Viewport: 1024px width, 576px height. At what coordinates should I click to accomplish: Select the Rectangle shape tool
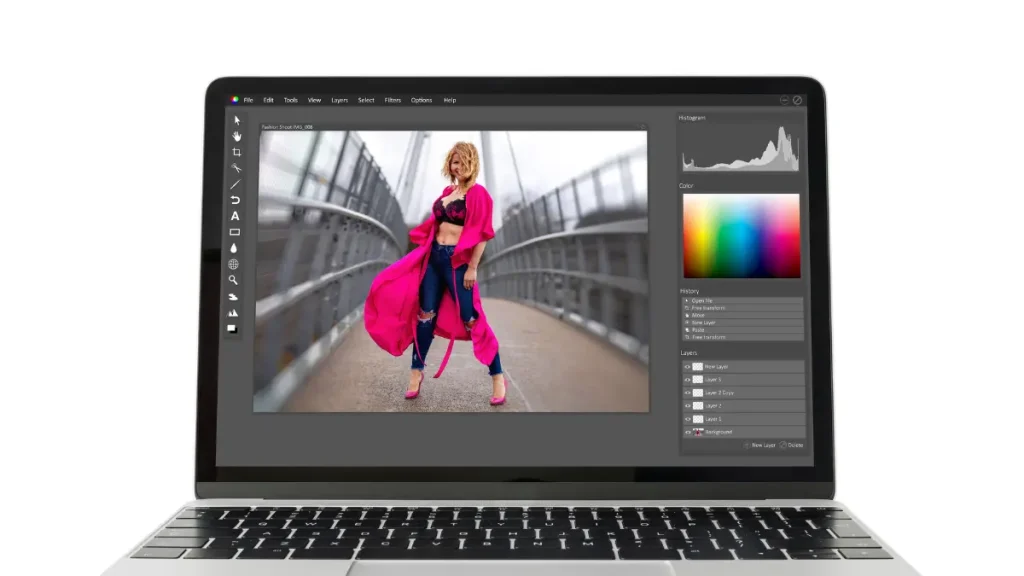tap(235, 232)
